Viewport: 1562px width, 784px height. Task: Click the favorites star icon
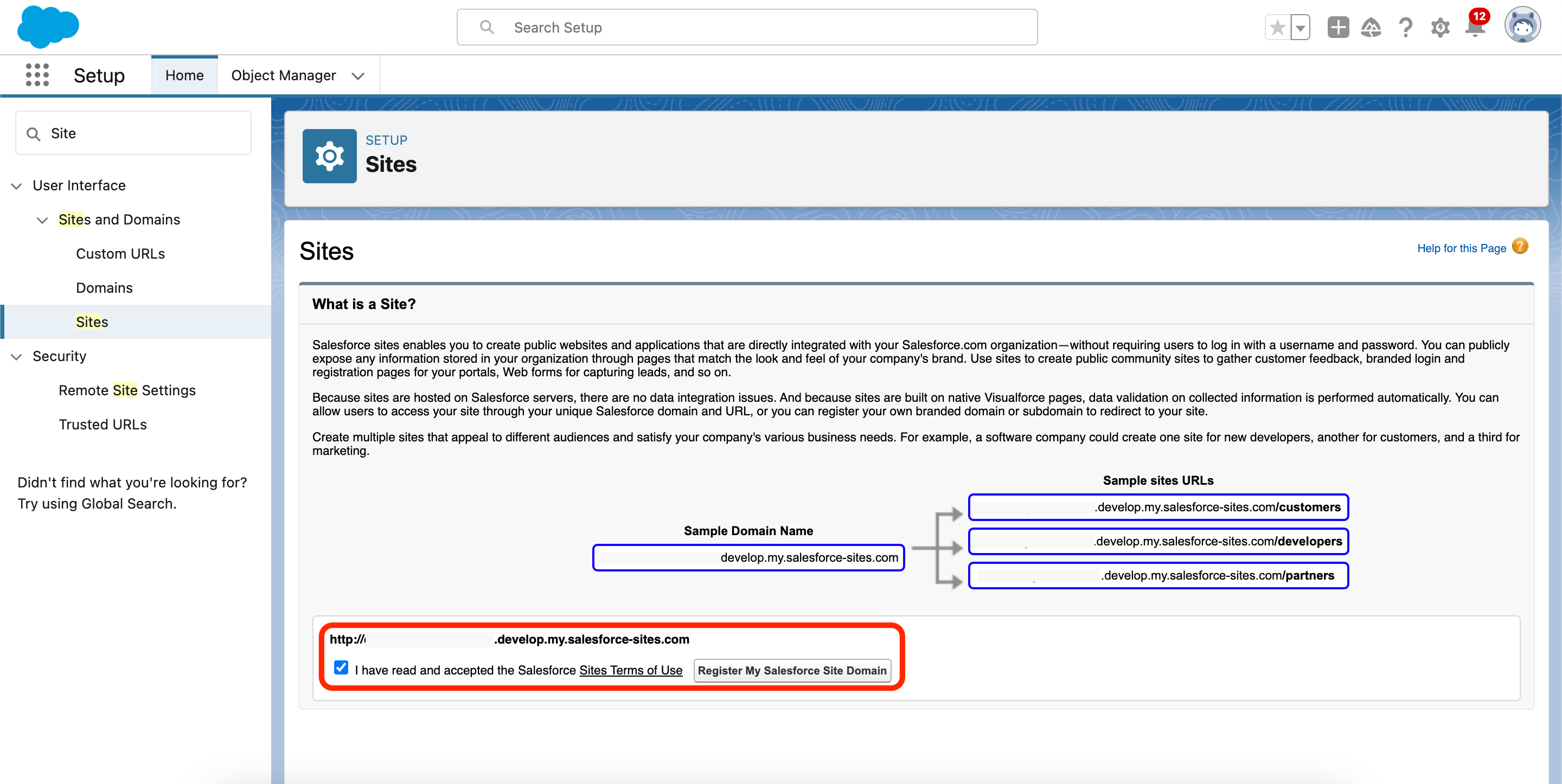point(1278,27)
